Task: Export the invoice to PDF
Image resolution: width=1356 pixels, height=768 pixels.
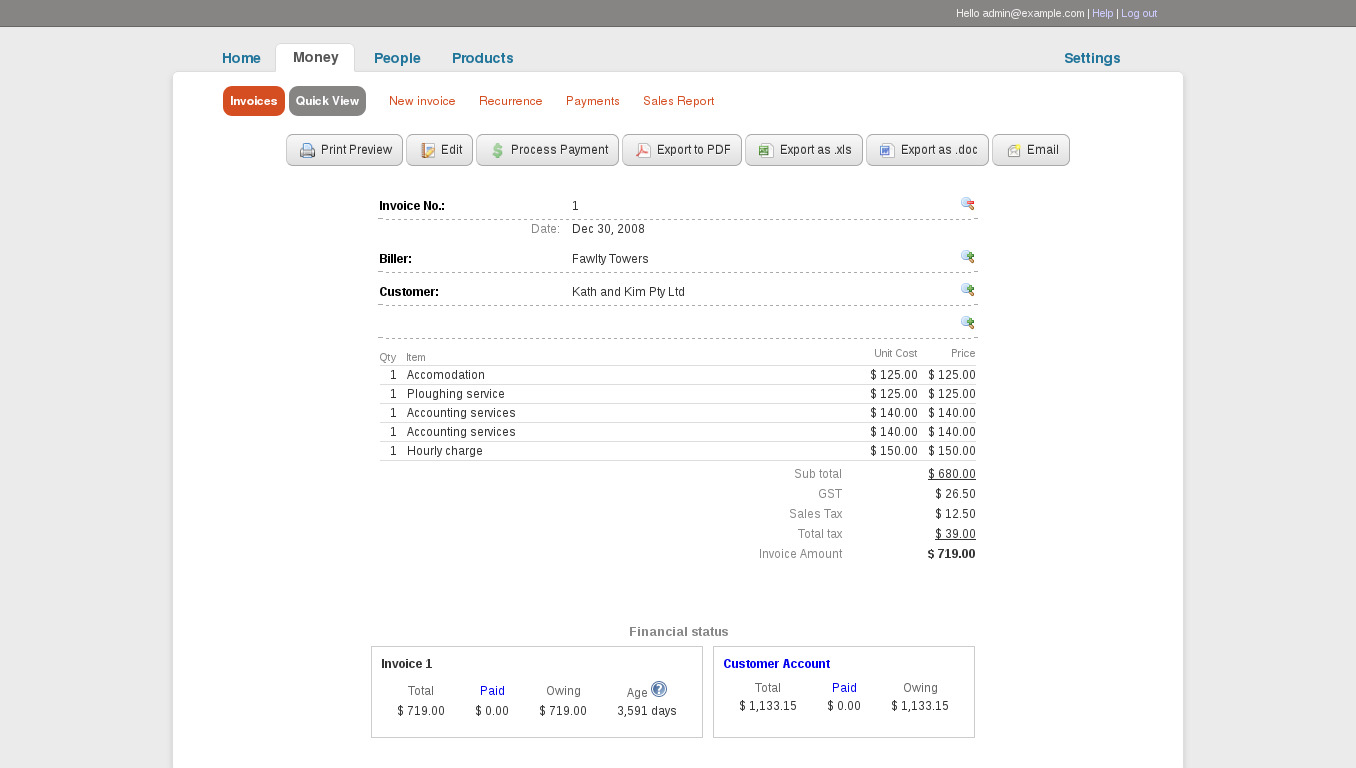Action: [x=681, y=150]
